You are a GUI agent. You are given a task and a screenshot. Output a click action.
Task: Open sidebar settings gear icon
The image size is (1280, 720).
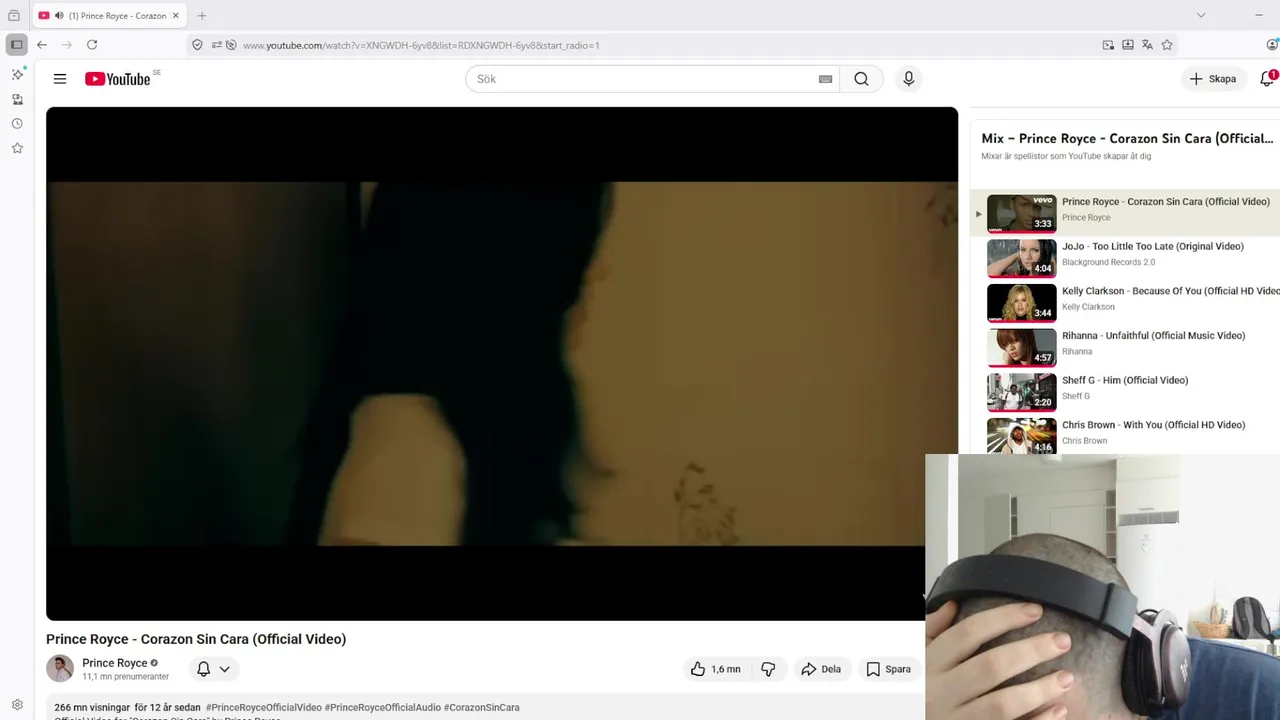(x=17, y=705)
